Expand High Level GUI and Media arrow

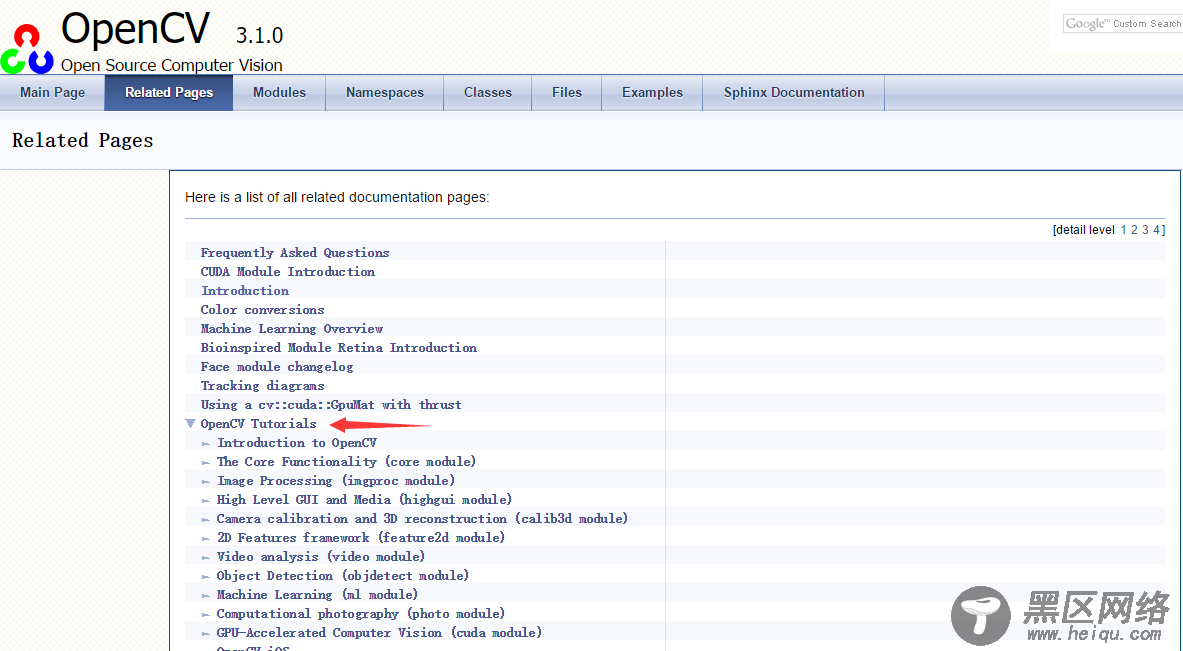206,500
